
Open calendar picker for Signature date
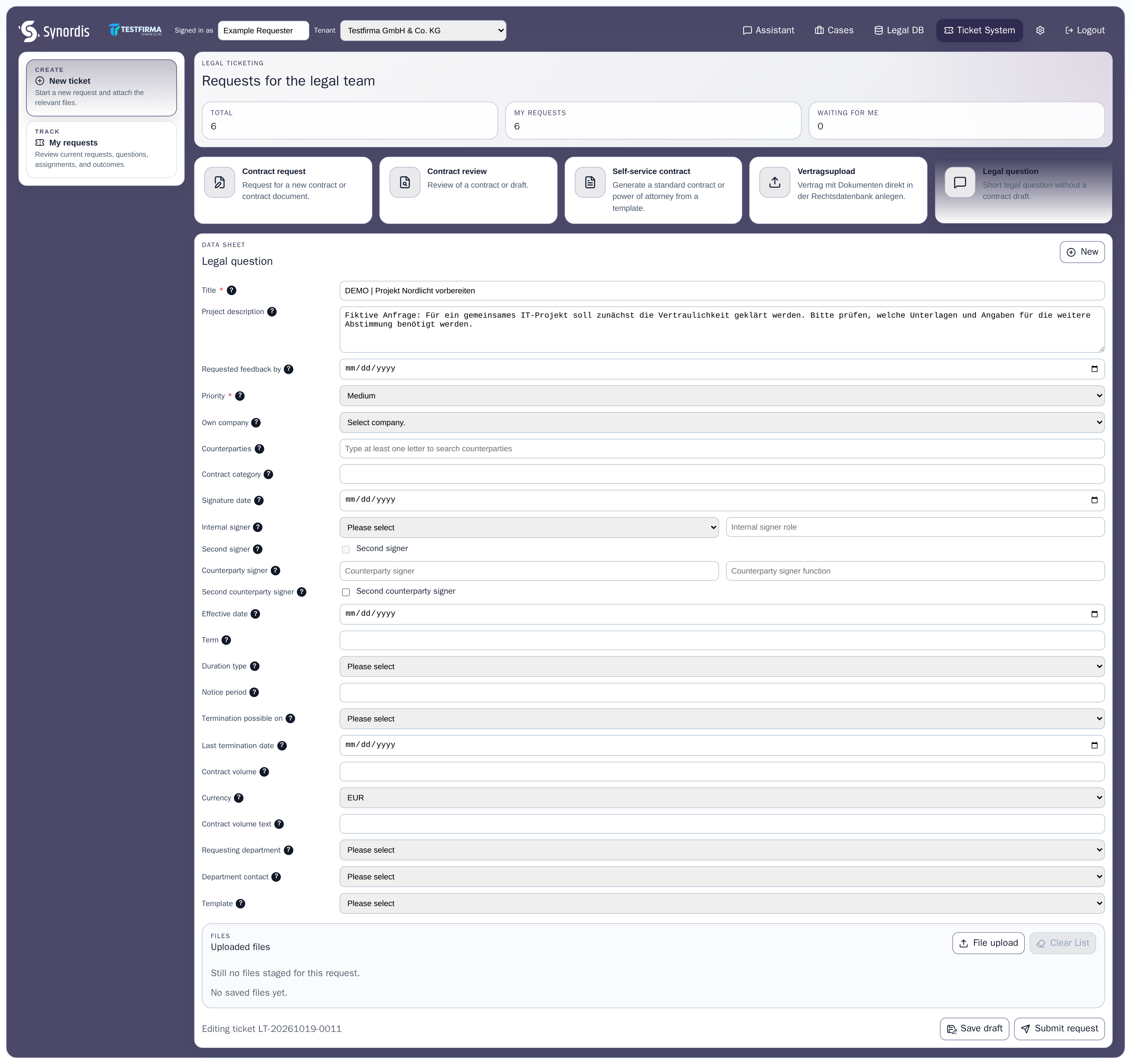pos(1094,500)
